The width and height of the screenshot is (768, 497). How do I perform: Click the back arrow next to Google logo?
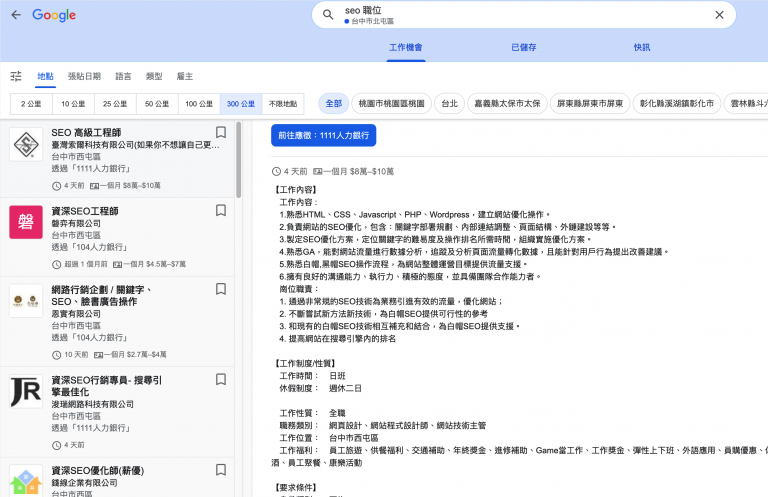[16, 15]
